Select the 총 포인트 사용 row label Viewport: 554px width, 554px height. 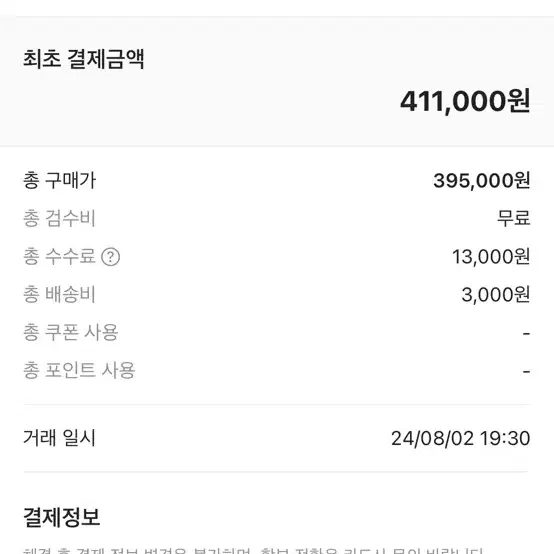[x=79, y=371]
